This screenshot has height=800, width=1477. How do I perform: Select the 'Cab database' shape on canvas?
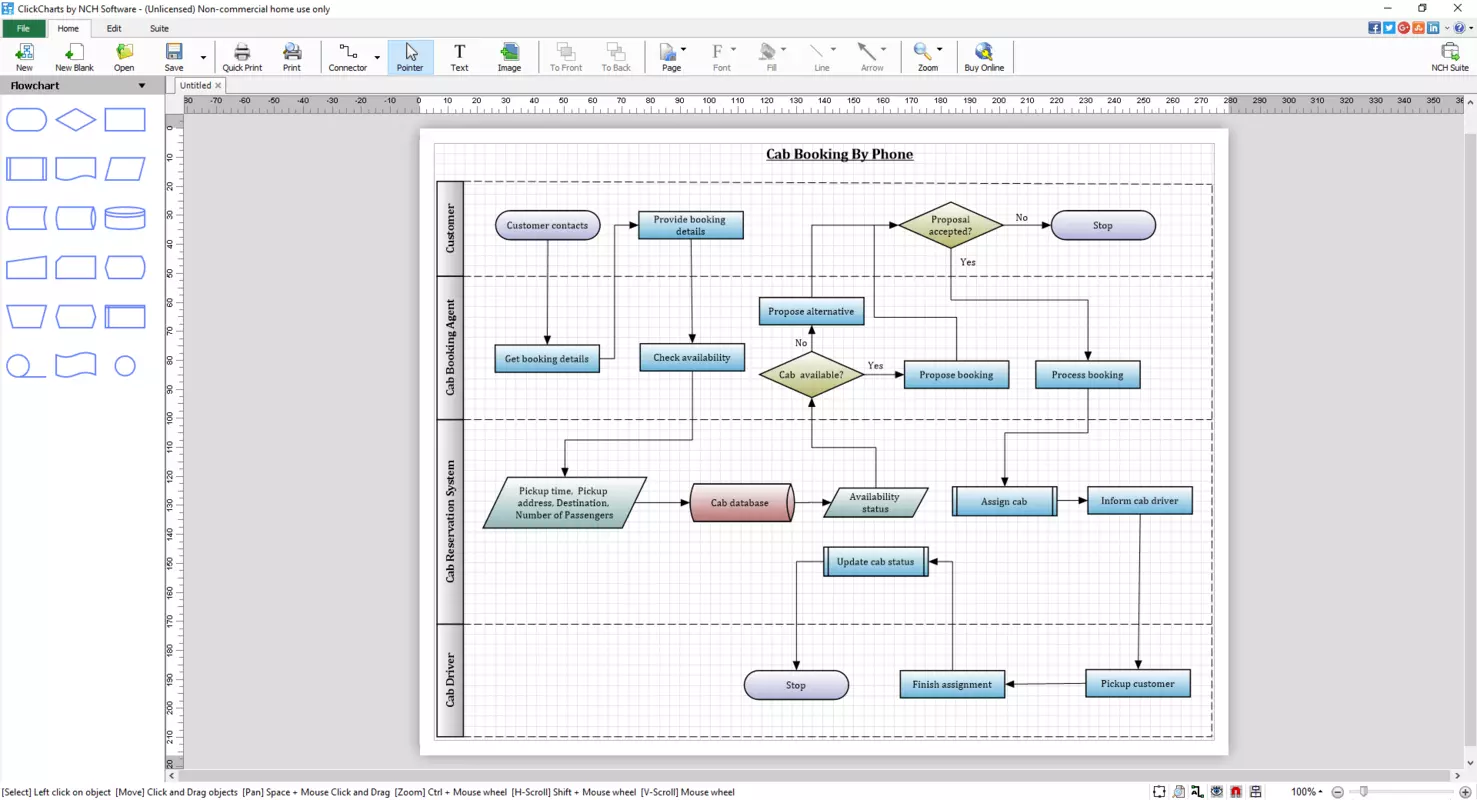pos(741,503)
